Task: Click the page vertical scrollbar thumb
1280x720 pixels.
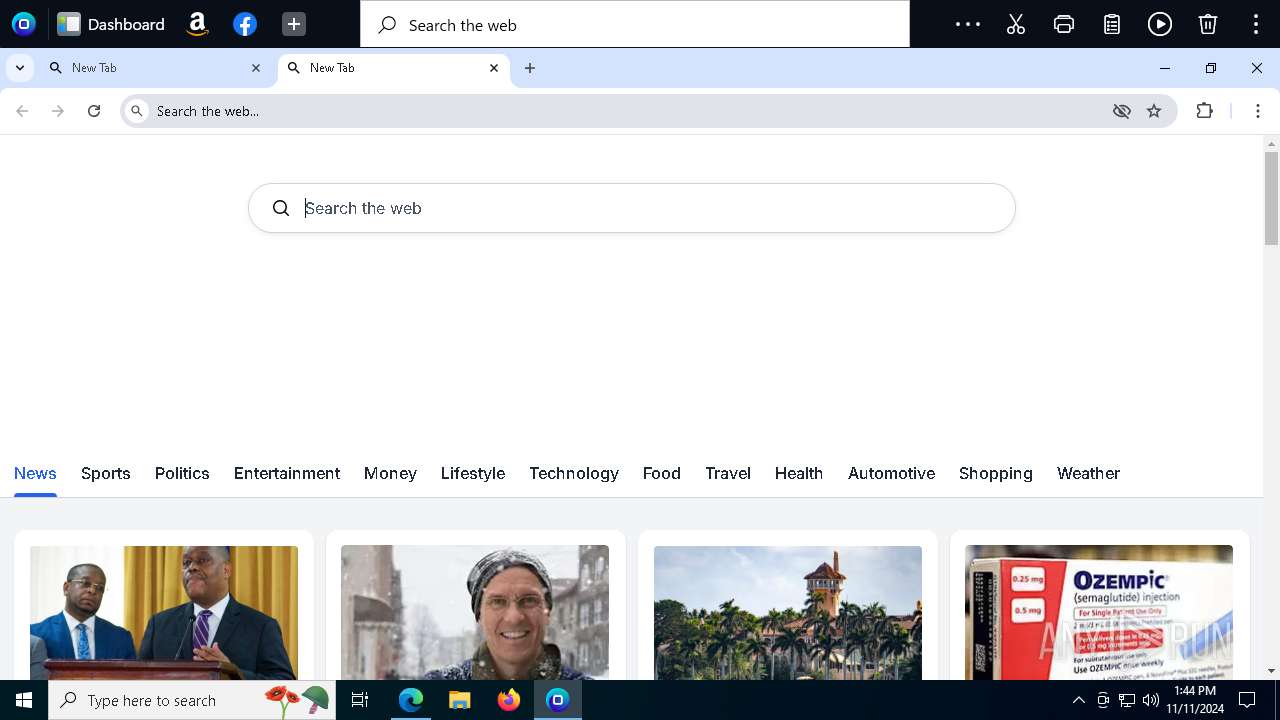Action: [x=1271, y=198]
